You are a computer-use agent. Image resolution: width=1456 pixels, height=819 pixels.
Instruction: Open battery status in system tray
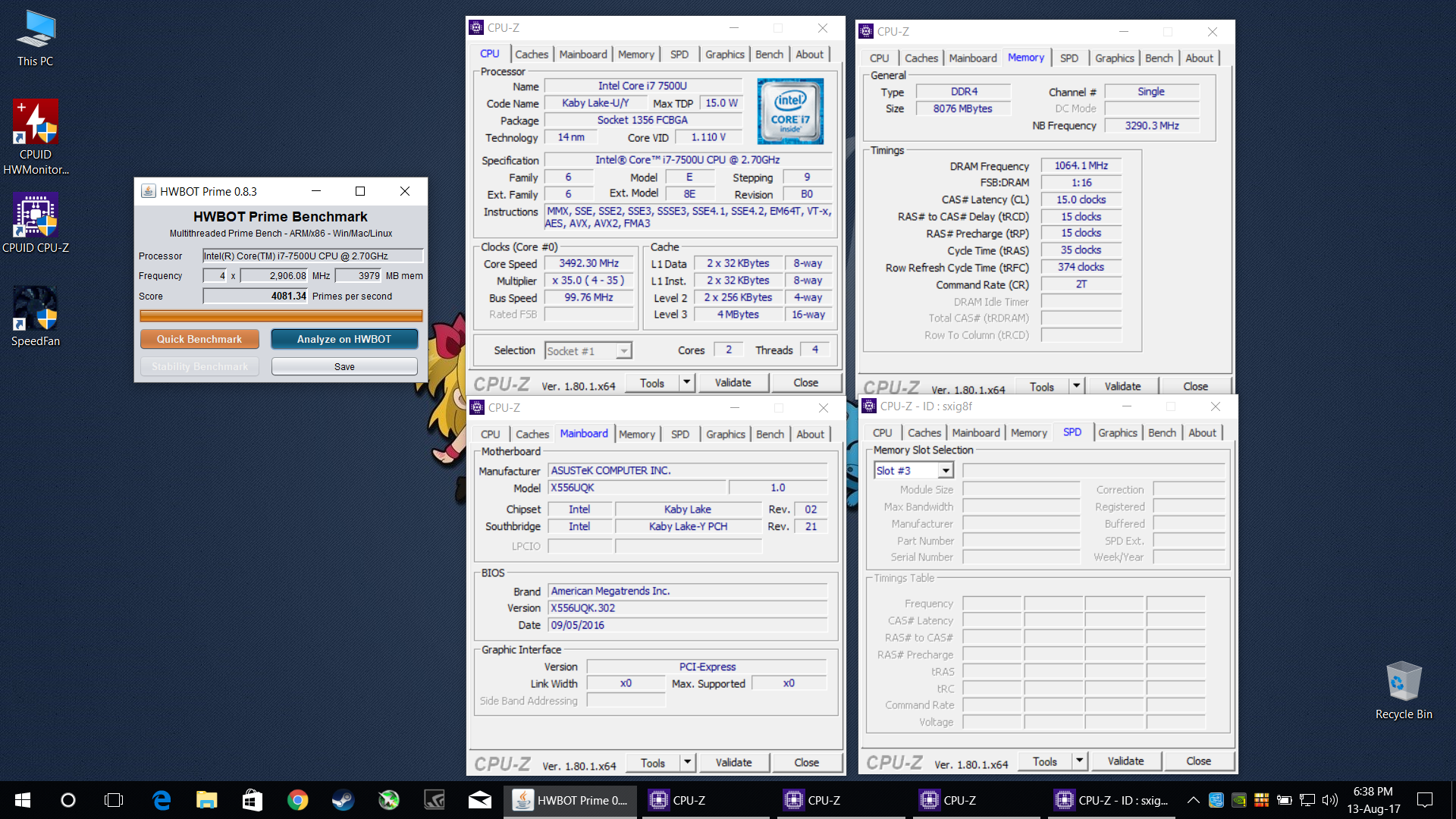pyautogui.click(x=1284, y=800)
